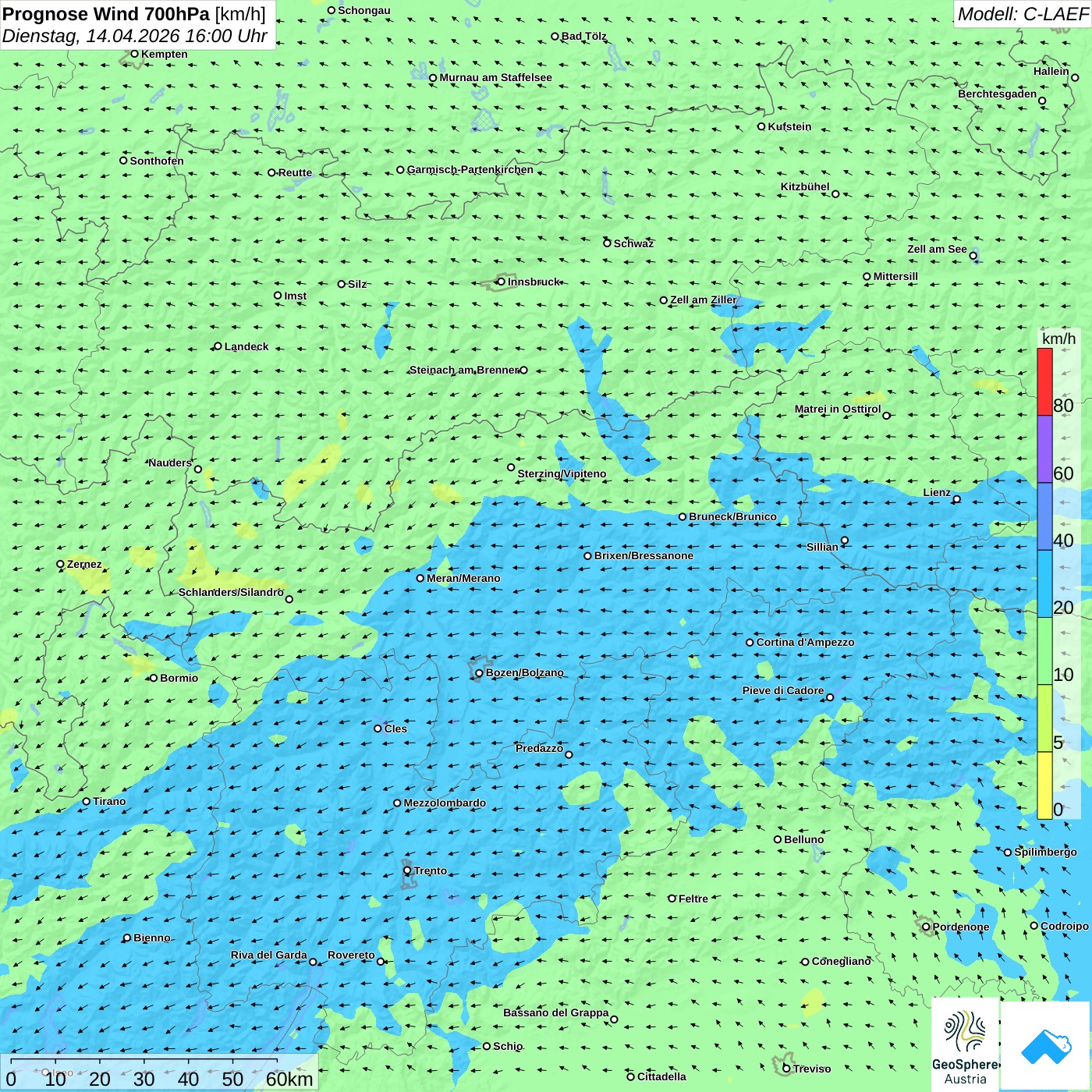Click the 'Mezzolombardo' label
The image size is (1092, 1092).
[445, 803]
